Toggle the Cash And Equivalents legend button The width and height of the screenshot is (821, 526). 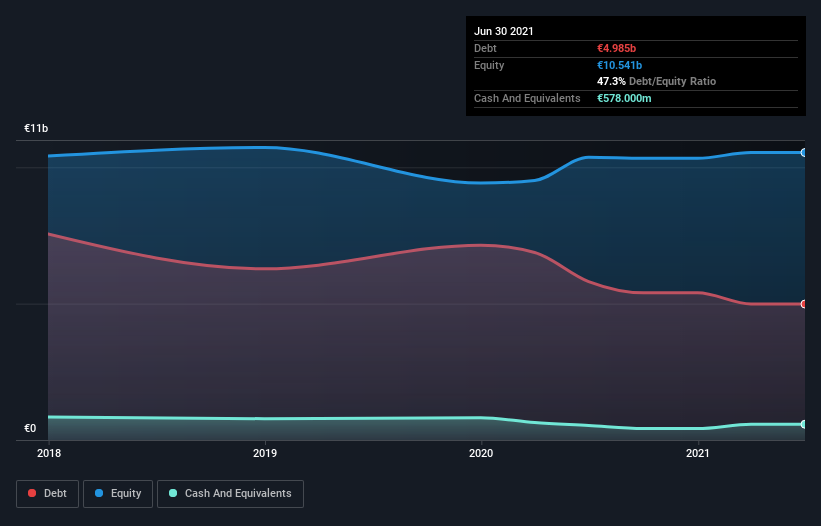tap(230, 494)
